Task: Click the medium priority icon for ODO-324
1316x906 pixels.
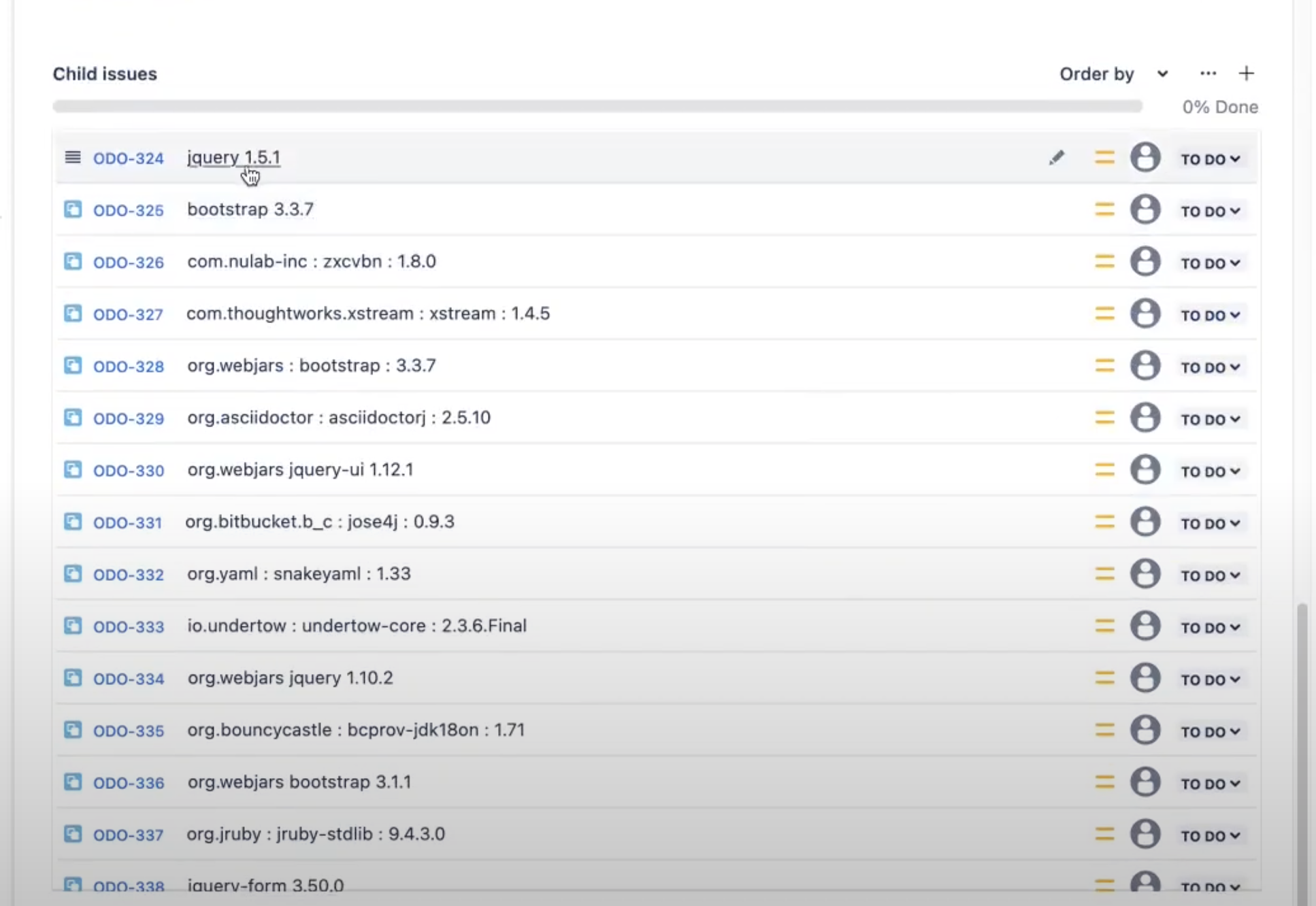Action: (x=1104, y=158)
